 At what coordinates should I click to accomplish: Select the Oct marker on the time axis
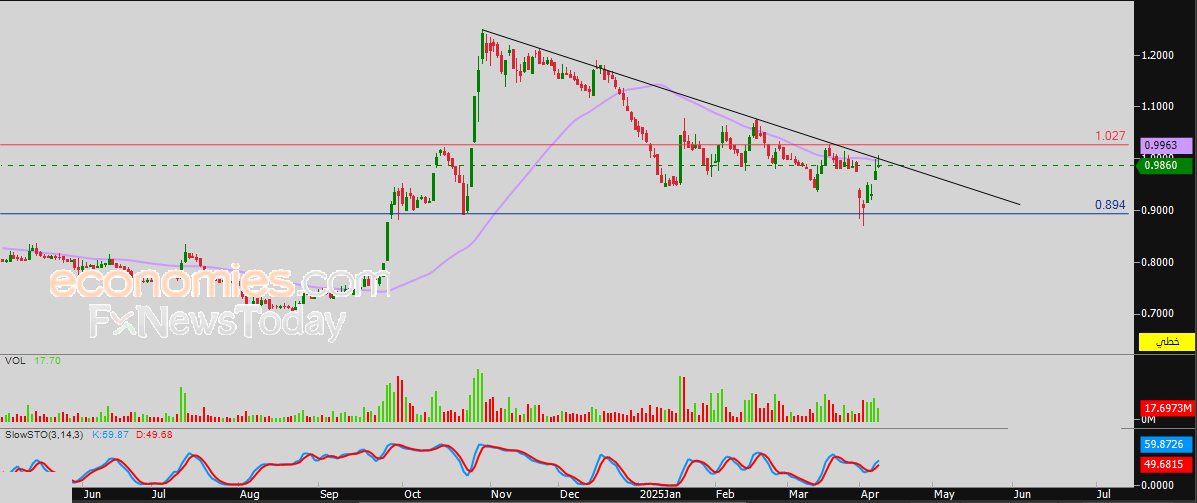pyautogui.click(x=411, y=494)
